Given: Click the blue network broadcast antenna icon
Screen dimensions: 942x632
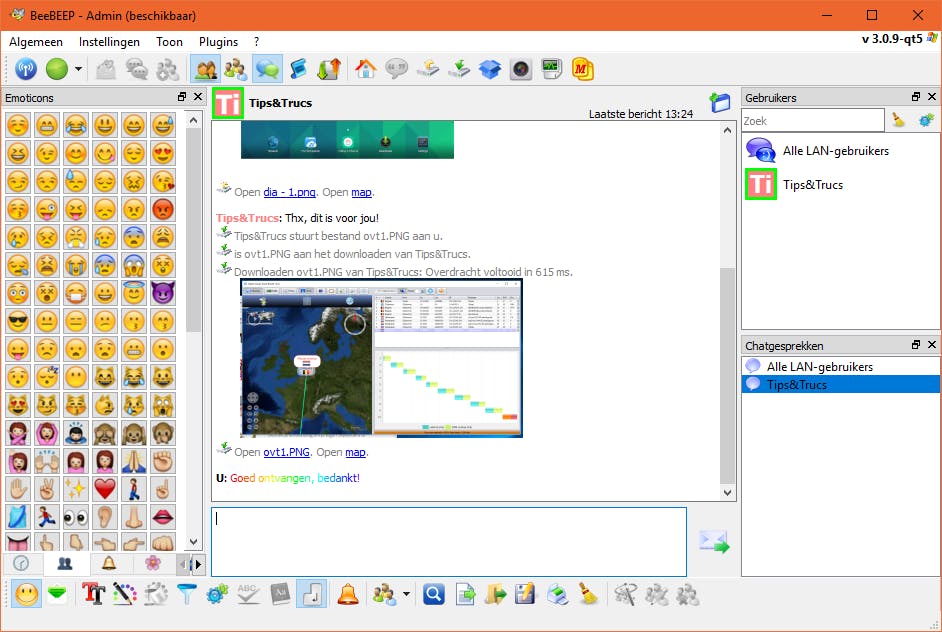Looking at the screenshot, I should [x=25, y=69].
